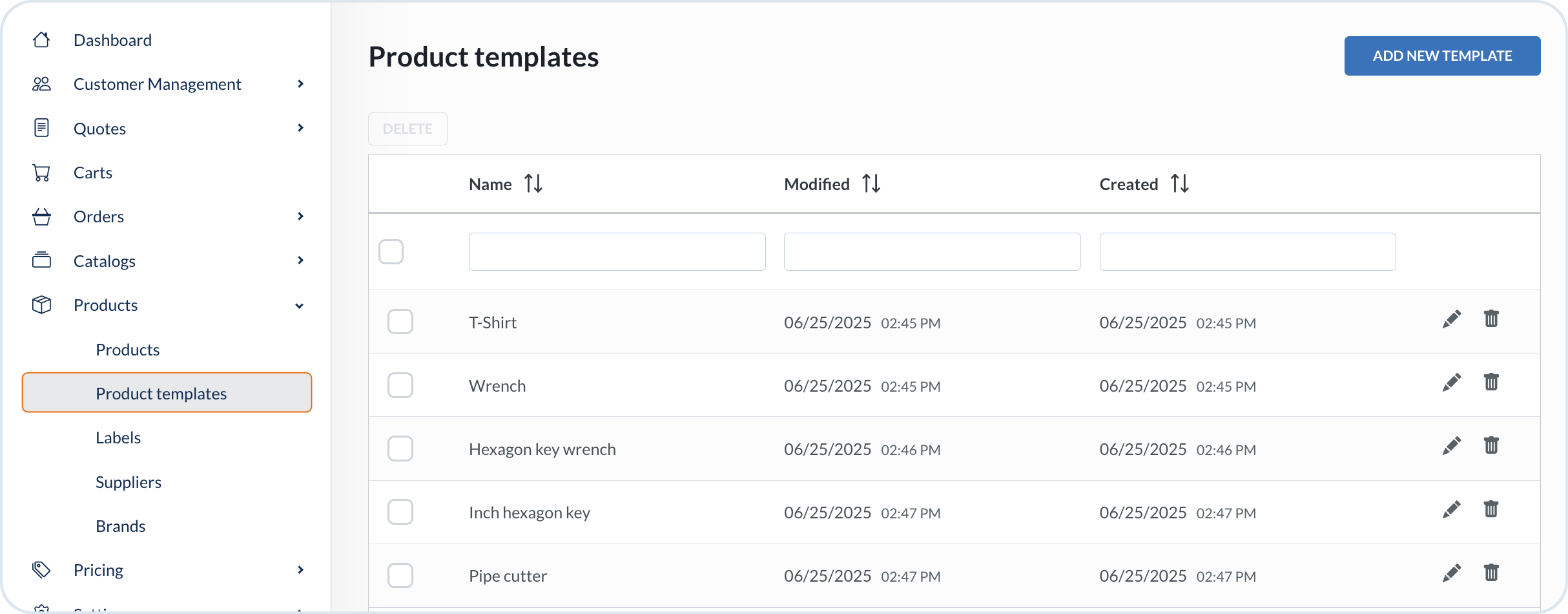Image resolution: width=1568 pixels, height=614 pixels.
Task: Delete the Inch hexagon key template
Action: click(1491, 509)
